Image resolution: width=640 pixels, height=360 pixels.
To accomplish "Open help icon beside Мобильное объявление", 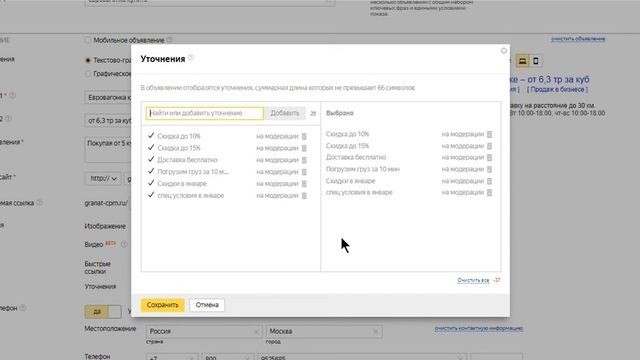I will [169, 40].
